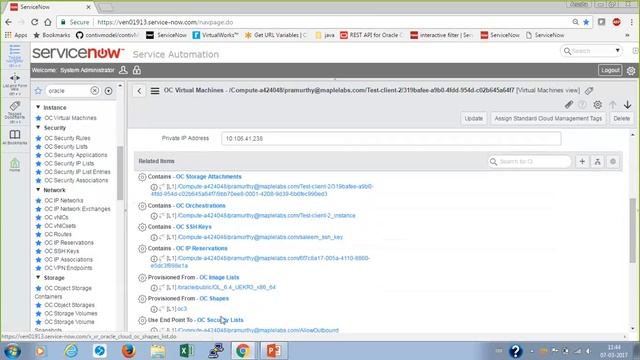The width and height of the screenshot is (640, 360).
Task: Click the navigator panel scrollbar
Action: (120, 173)
